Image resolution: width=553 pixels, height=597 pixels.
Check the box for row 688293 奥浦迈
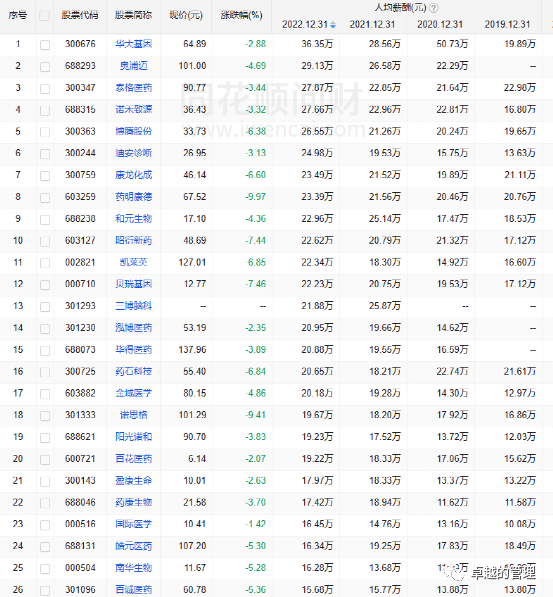click(45, 67)
